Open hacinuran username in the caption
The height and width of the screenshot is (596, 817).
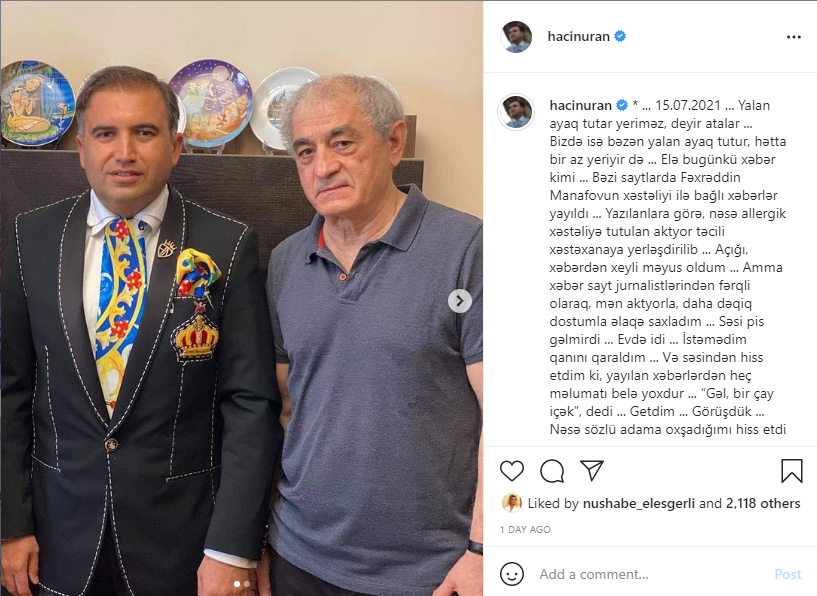pos(580,105)
